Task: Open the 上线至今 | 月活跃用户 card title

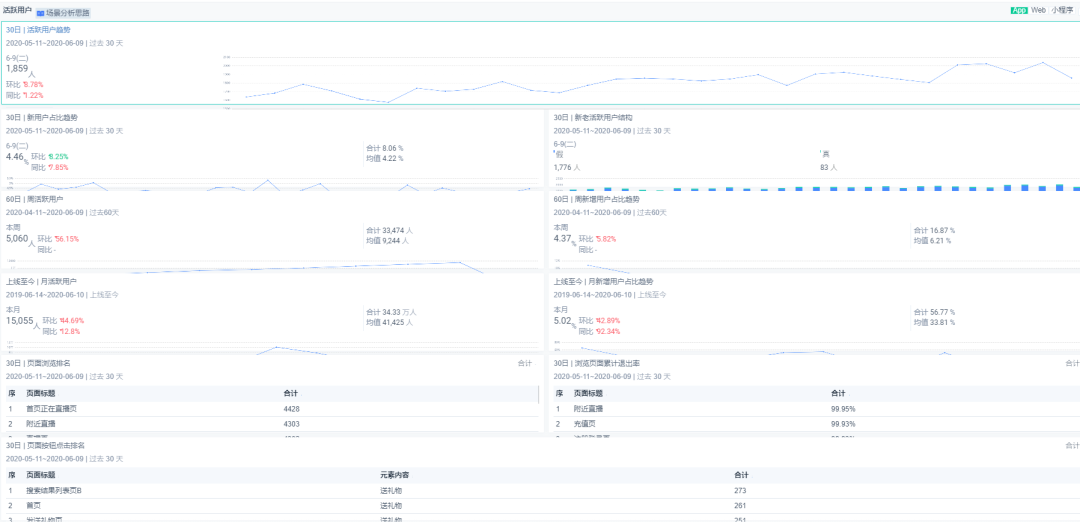Action: (x=41, y=281)
